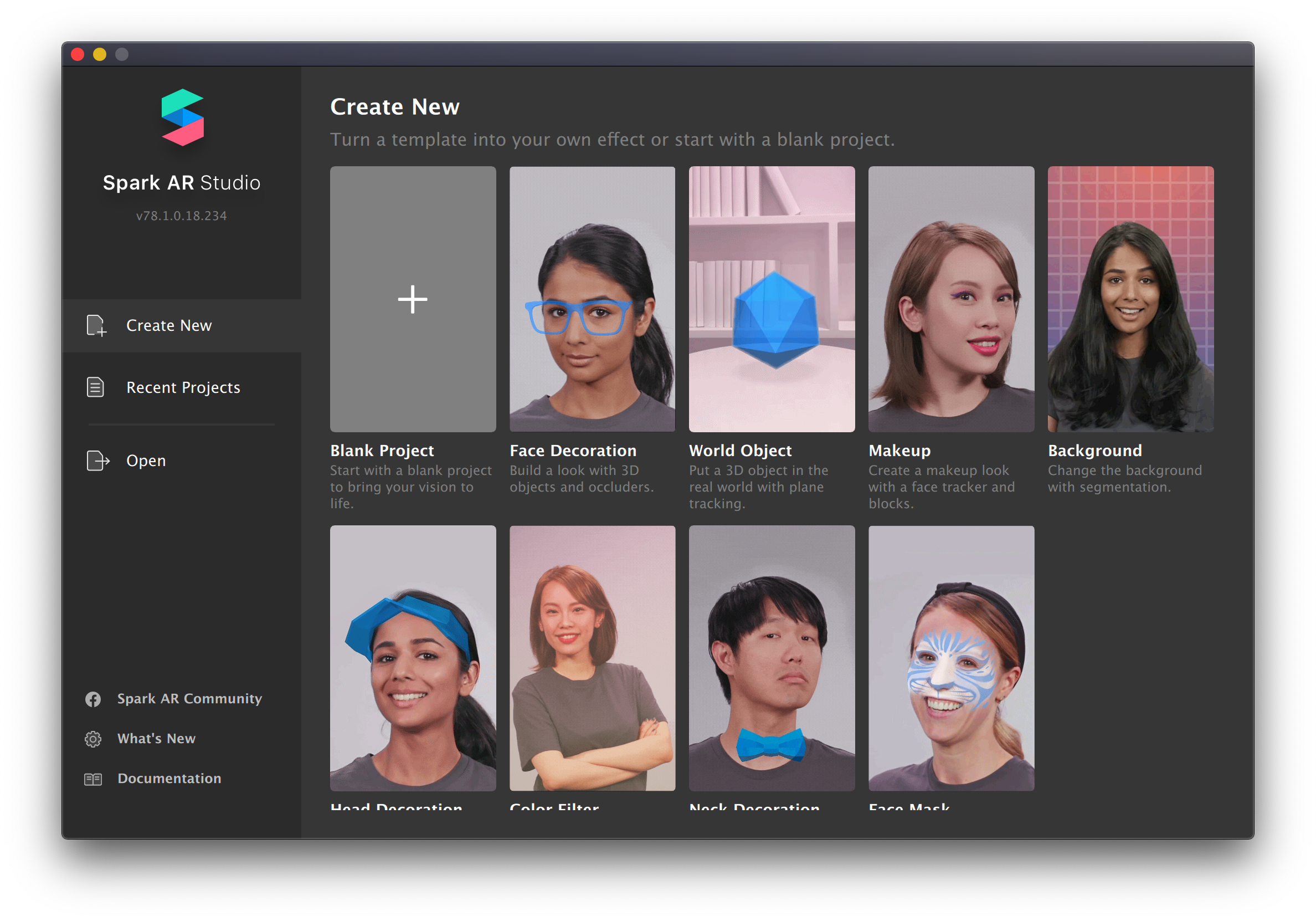
Task: Choose the Face Decoration template thumbnail
Action: click(592, 299)
